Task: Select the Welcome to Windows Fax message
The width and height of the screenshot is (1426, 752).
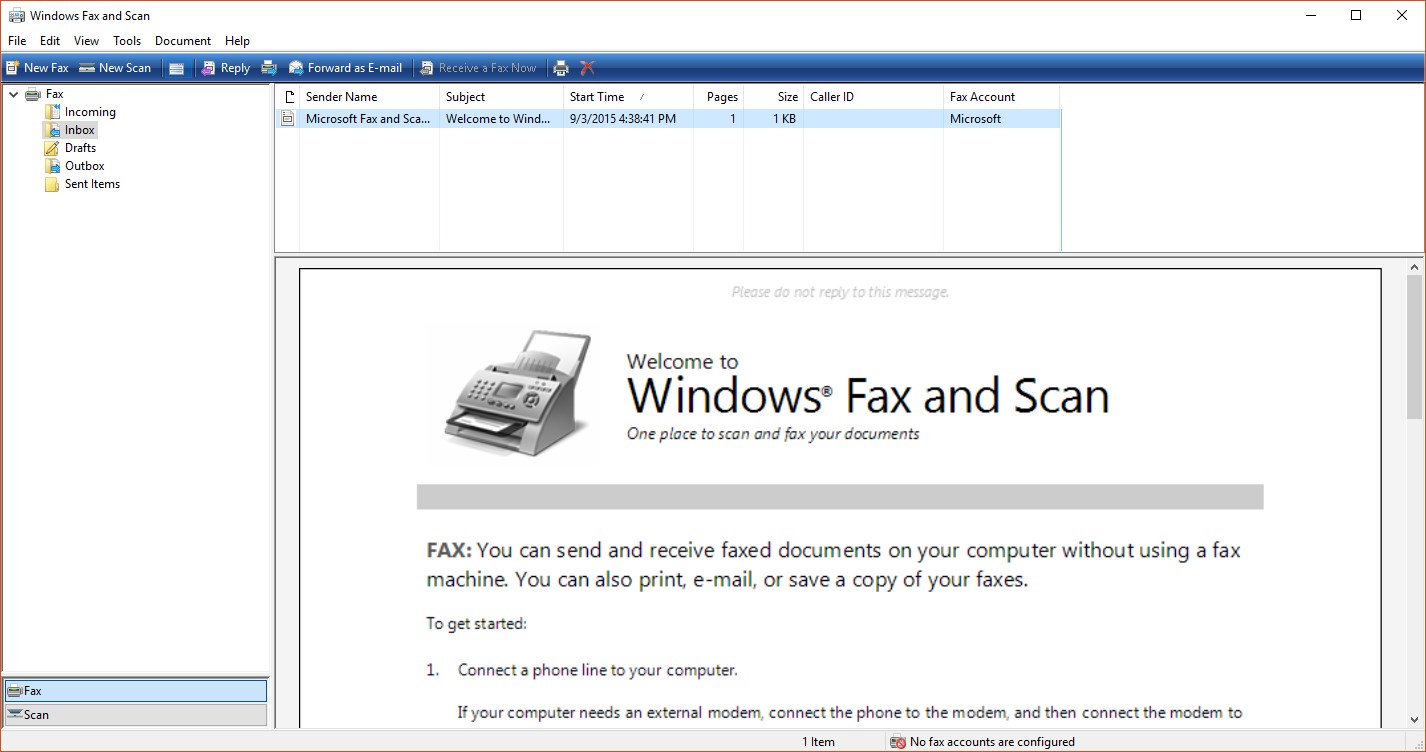Action: click(x=500, y=118)
